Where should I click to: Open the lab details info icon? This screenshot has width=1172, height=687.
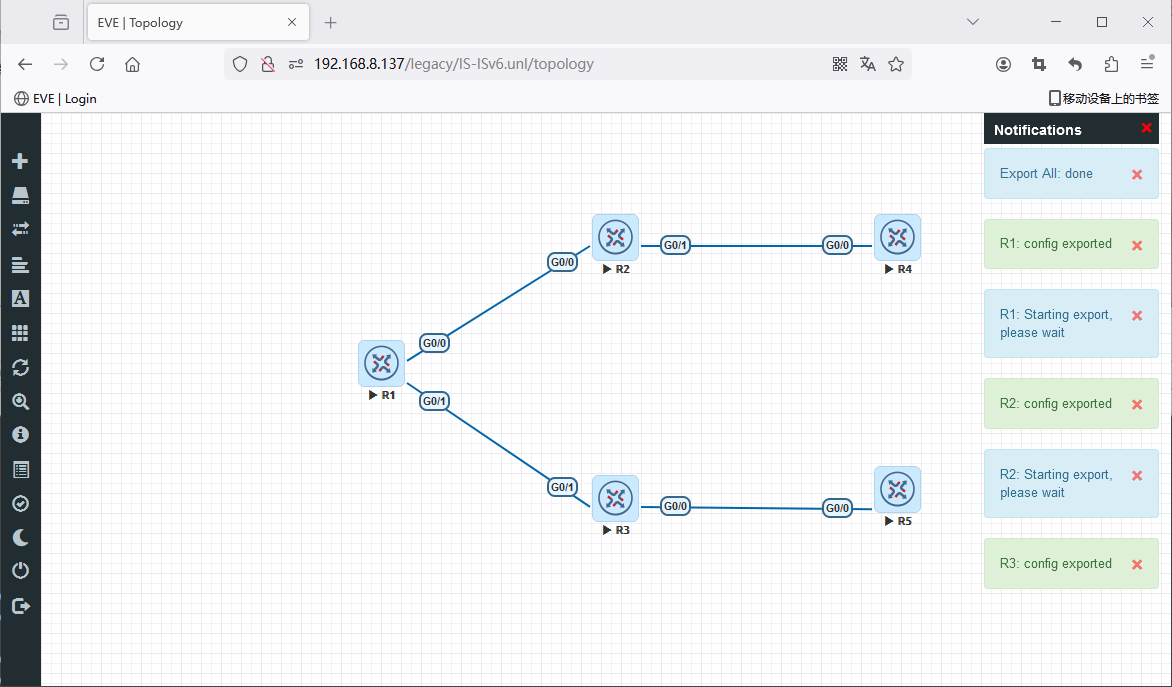pos(20,435)
